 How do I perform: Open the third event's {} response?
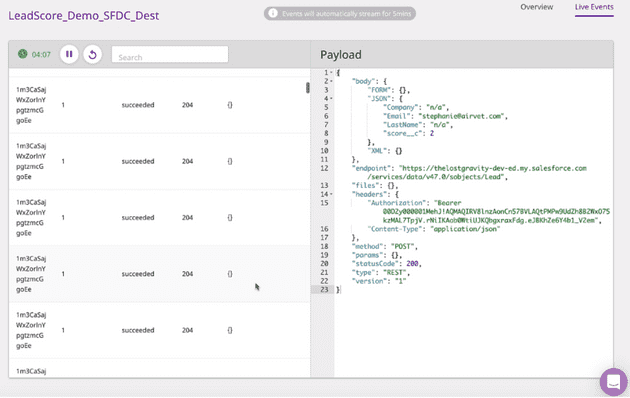[230, 217]
